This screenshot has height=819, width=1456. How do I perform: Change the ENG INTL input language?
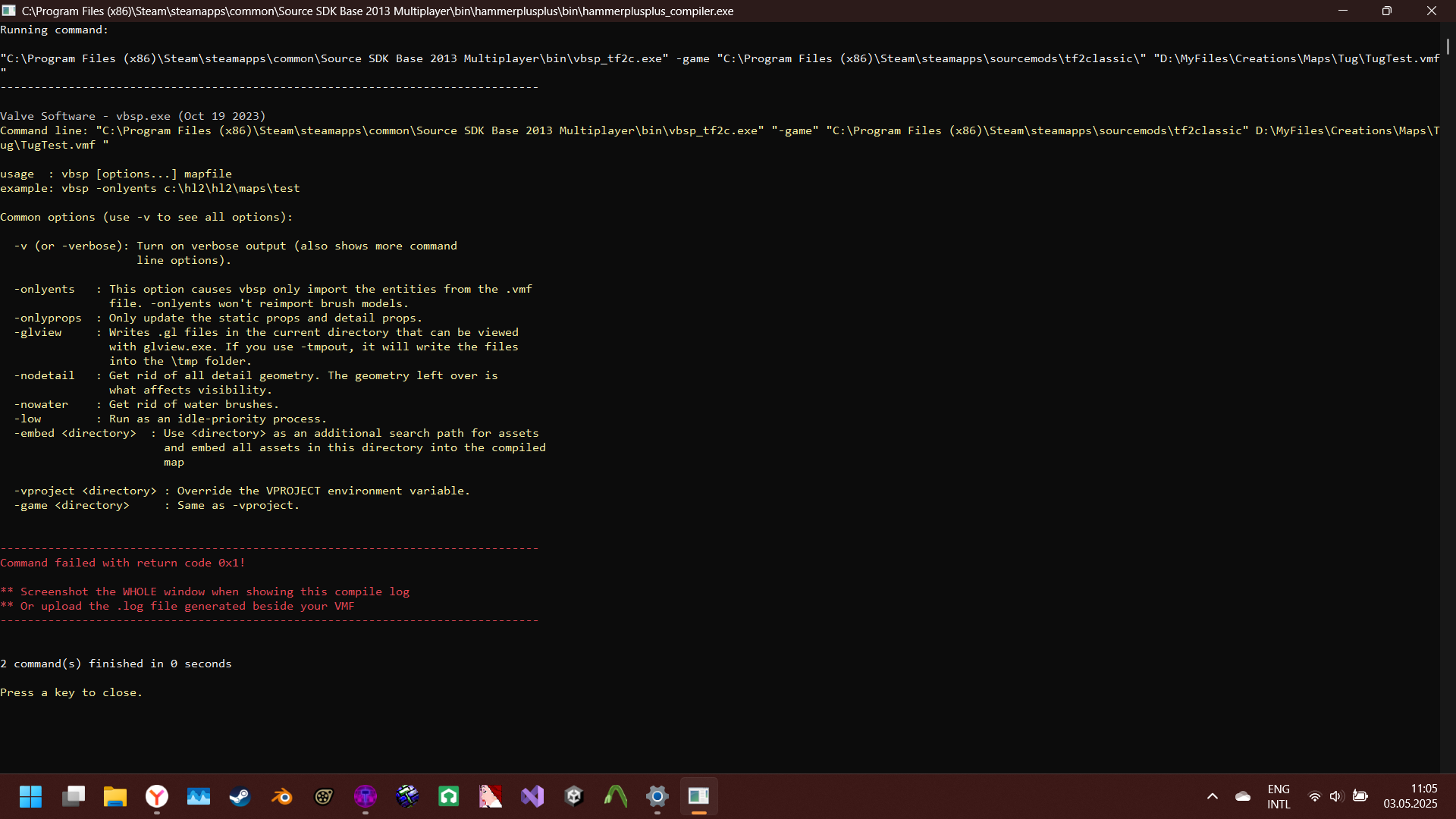click(1279, 796)
